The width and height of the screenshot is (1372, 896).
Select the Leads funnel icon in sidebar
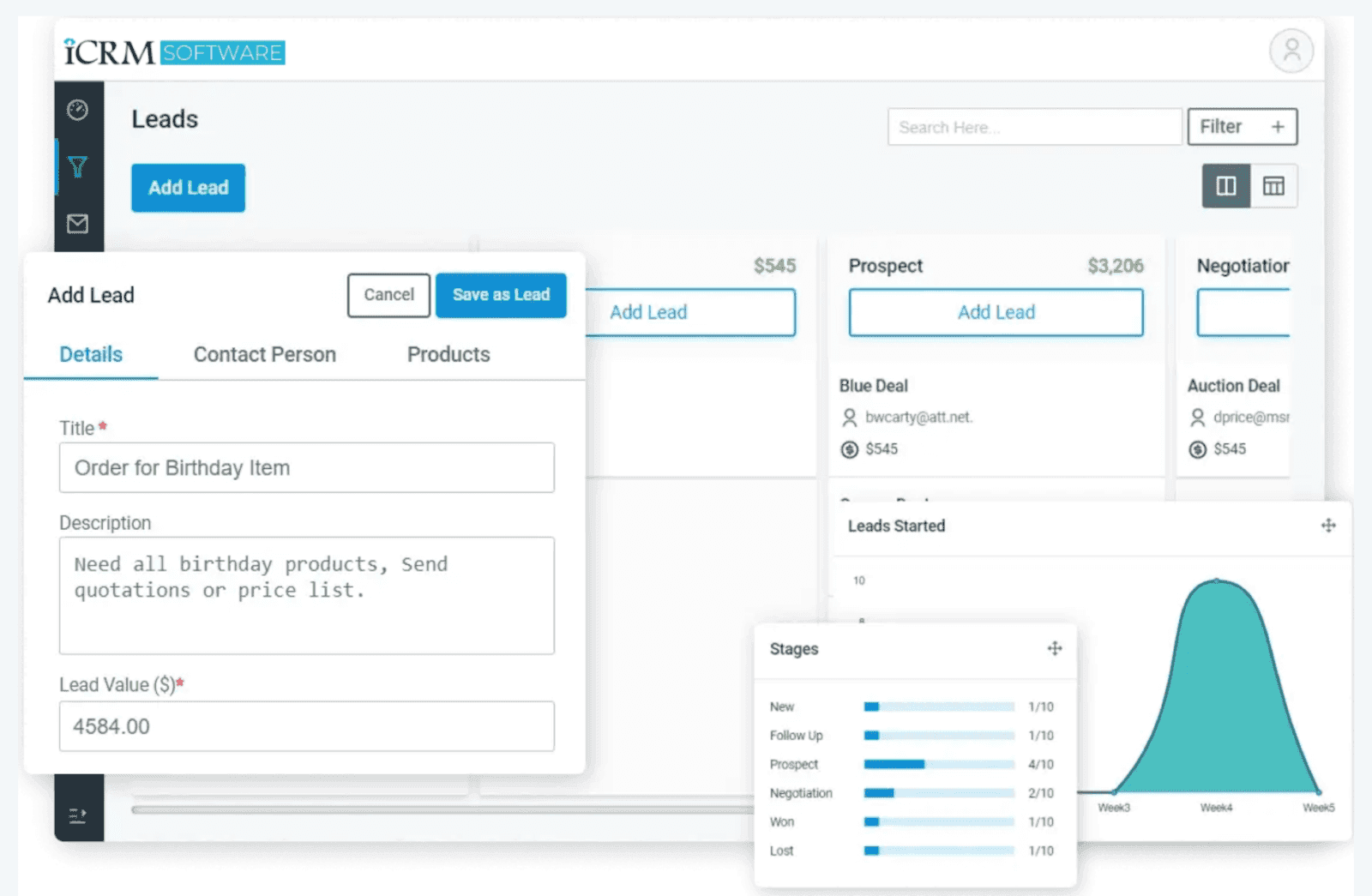point(78,167)
